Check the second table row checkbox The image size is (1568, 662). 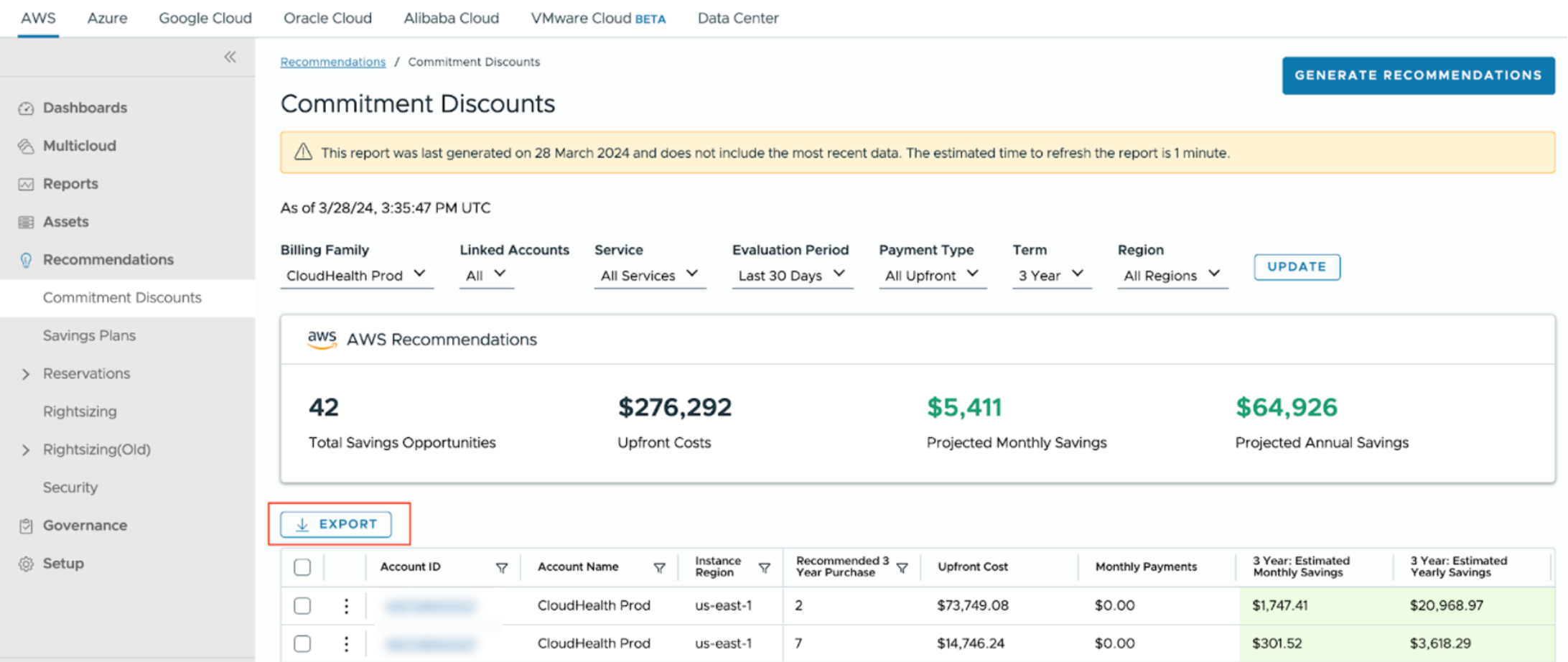(302, 643)
